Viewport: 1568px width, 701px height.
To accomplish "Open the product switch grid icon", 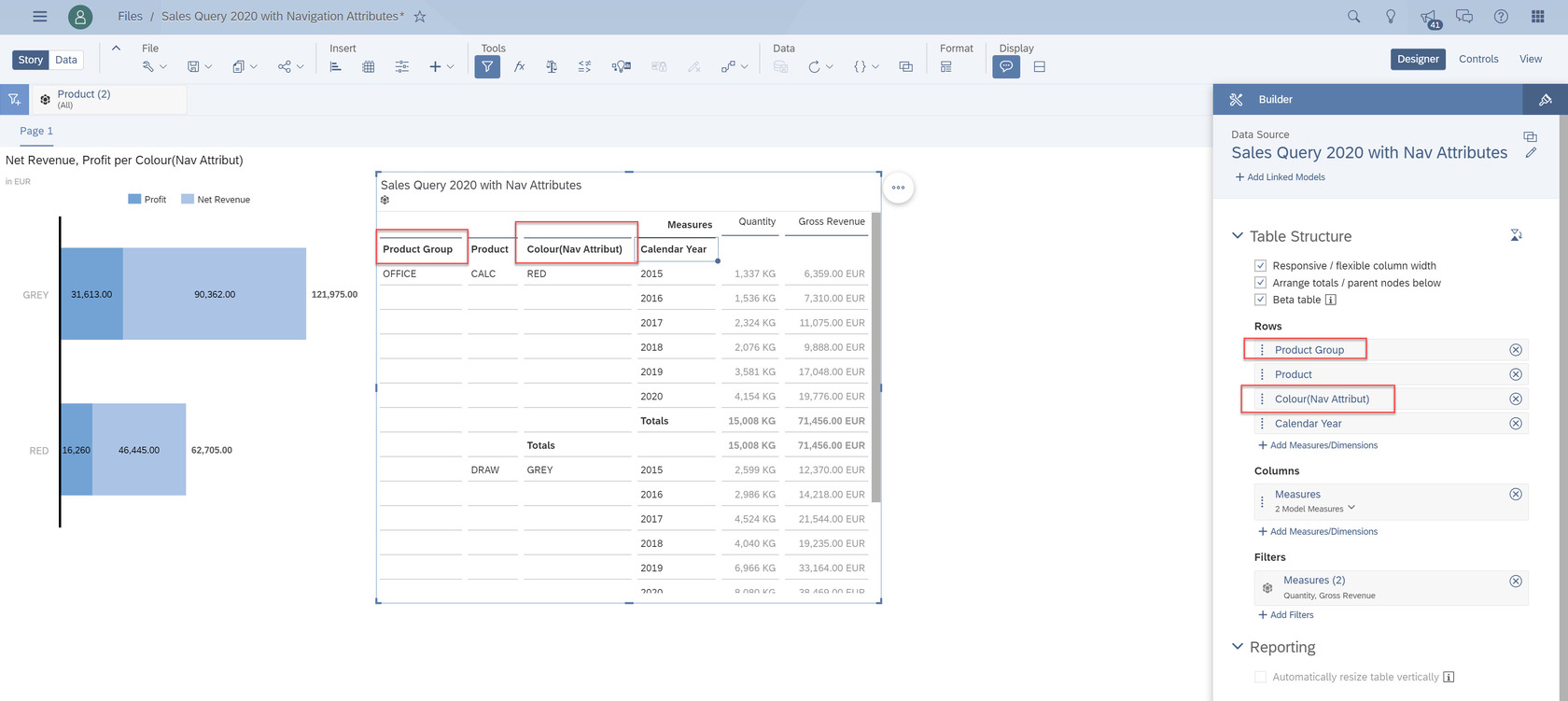I will (1537, 16).
